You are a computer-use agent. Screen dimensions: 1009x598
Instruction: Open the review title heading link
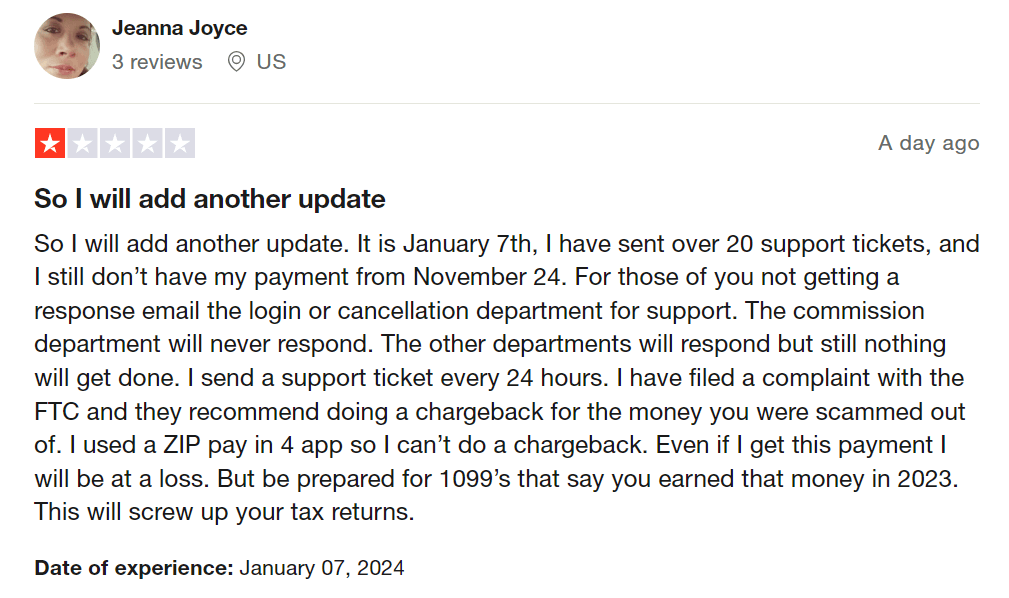tap(209, 198)
